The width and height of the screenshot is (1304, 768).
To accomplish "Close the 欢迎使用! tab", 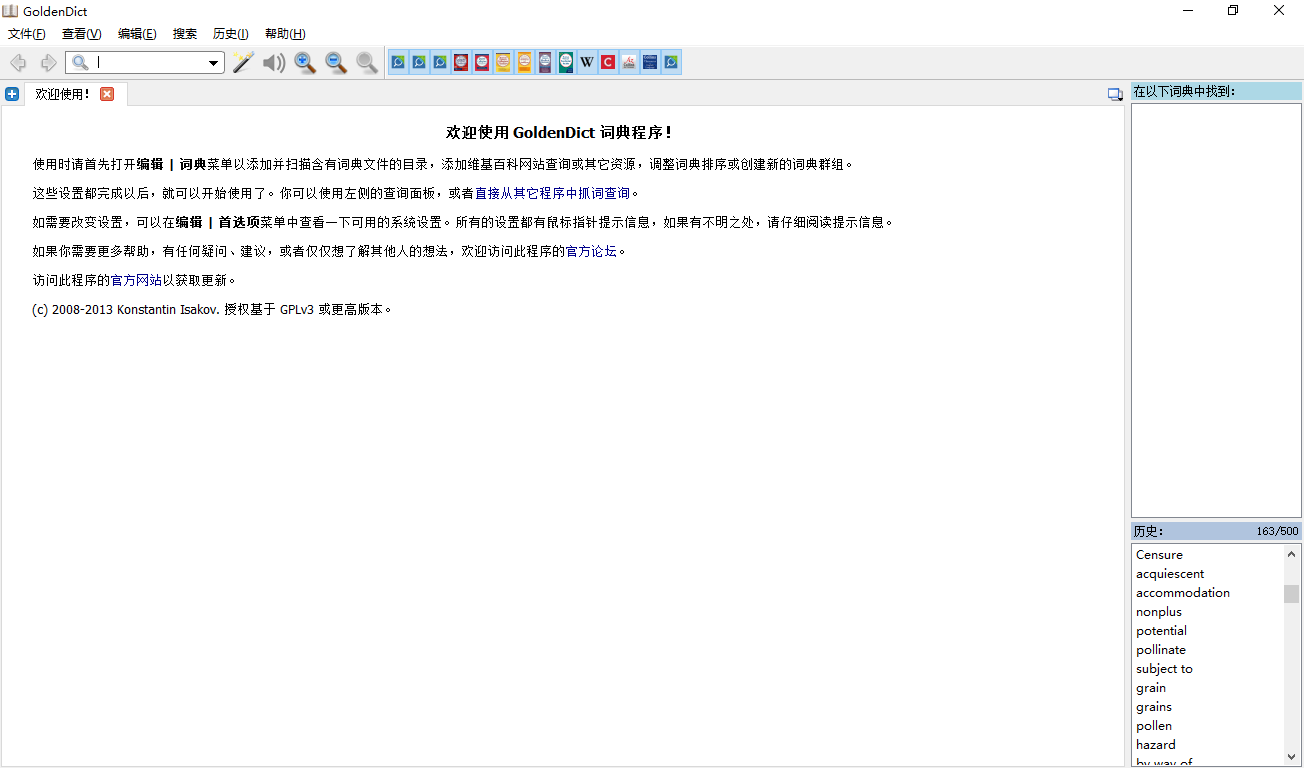I will (x=107, y=94).
